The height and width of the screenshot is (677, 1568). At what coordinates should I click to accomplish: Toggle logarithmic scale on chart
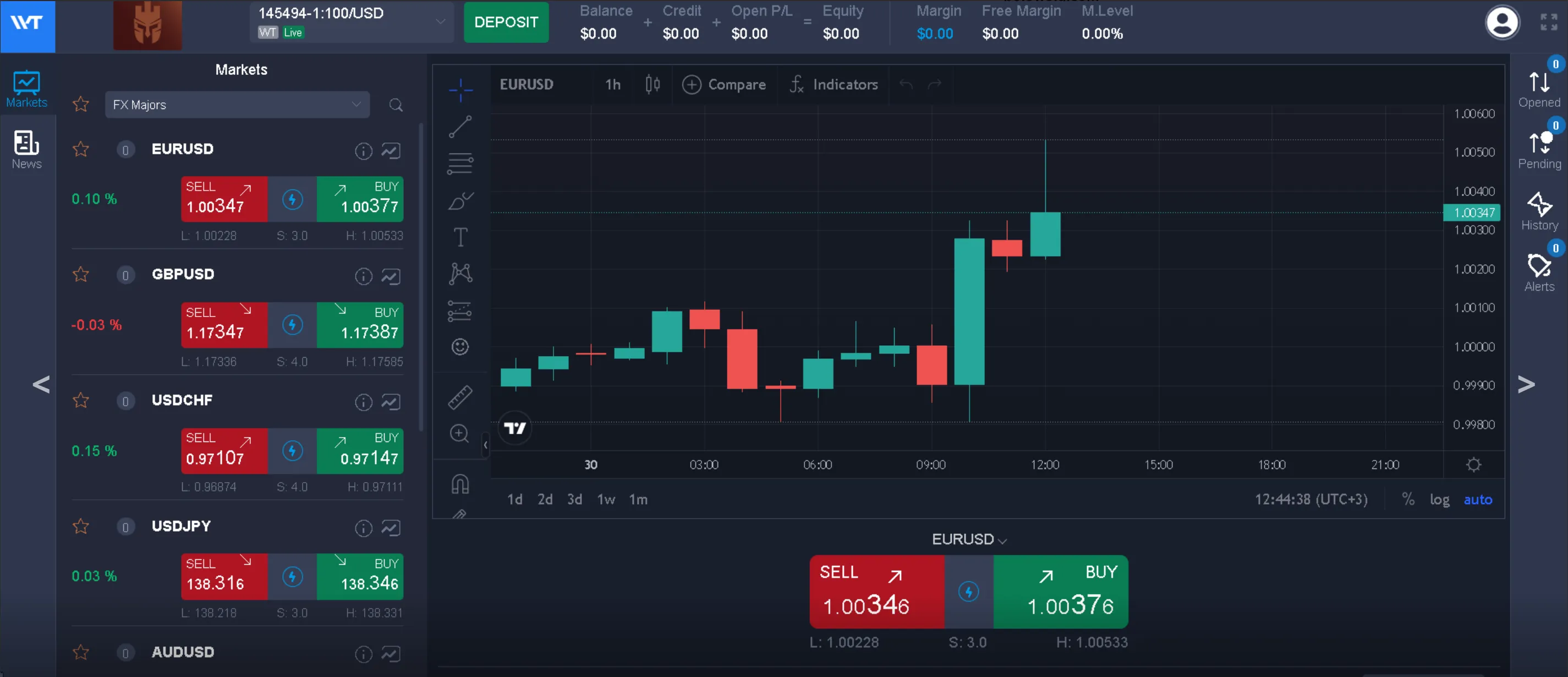pos(1439,500)
